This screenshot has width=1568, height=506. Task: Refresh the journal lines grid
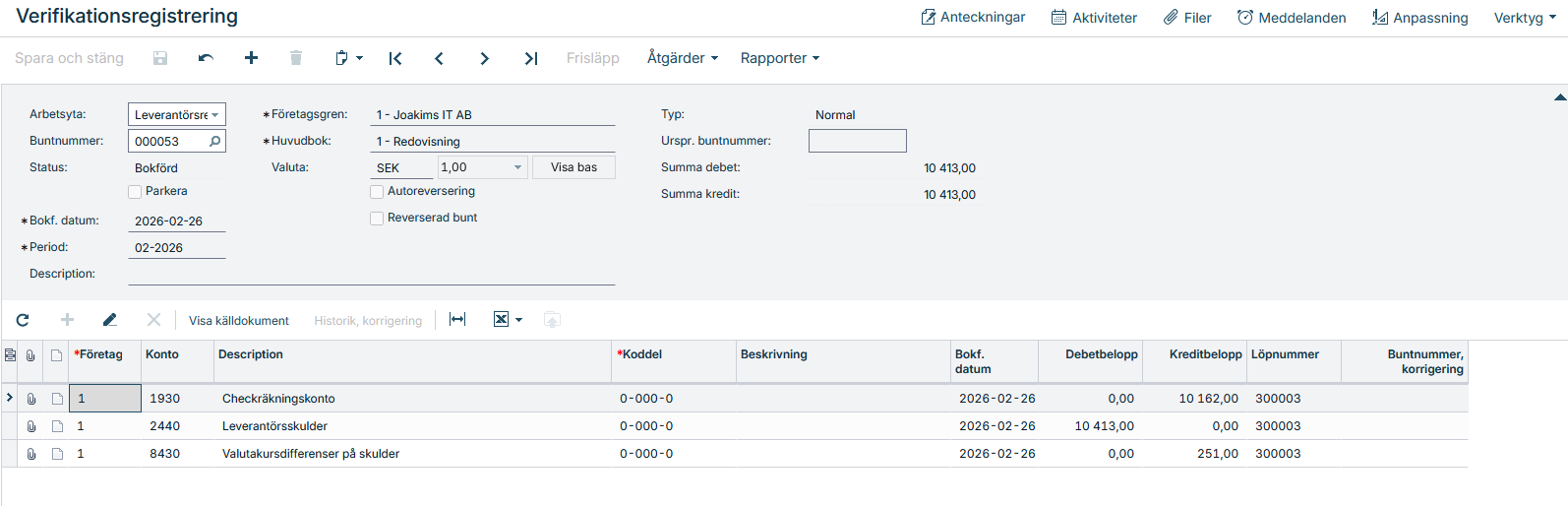tap(23, 320)
